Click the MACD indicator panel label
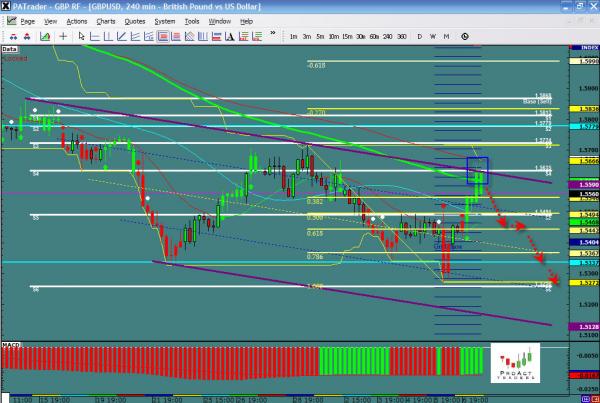Viewport: 600px width, 403px height. 12,346
